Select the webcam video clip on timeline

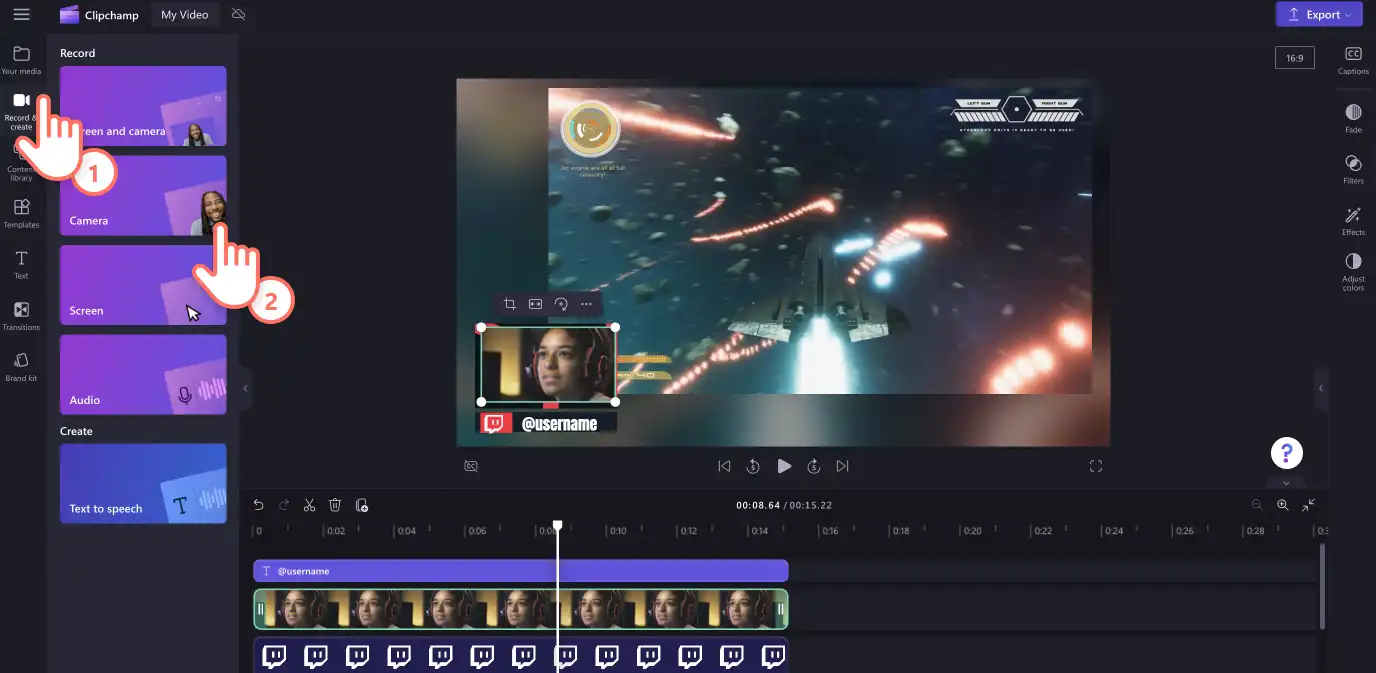[x=521, y=609]
